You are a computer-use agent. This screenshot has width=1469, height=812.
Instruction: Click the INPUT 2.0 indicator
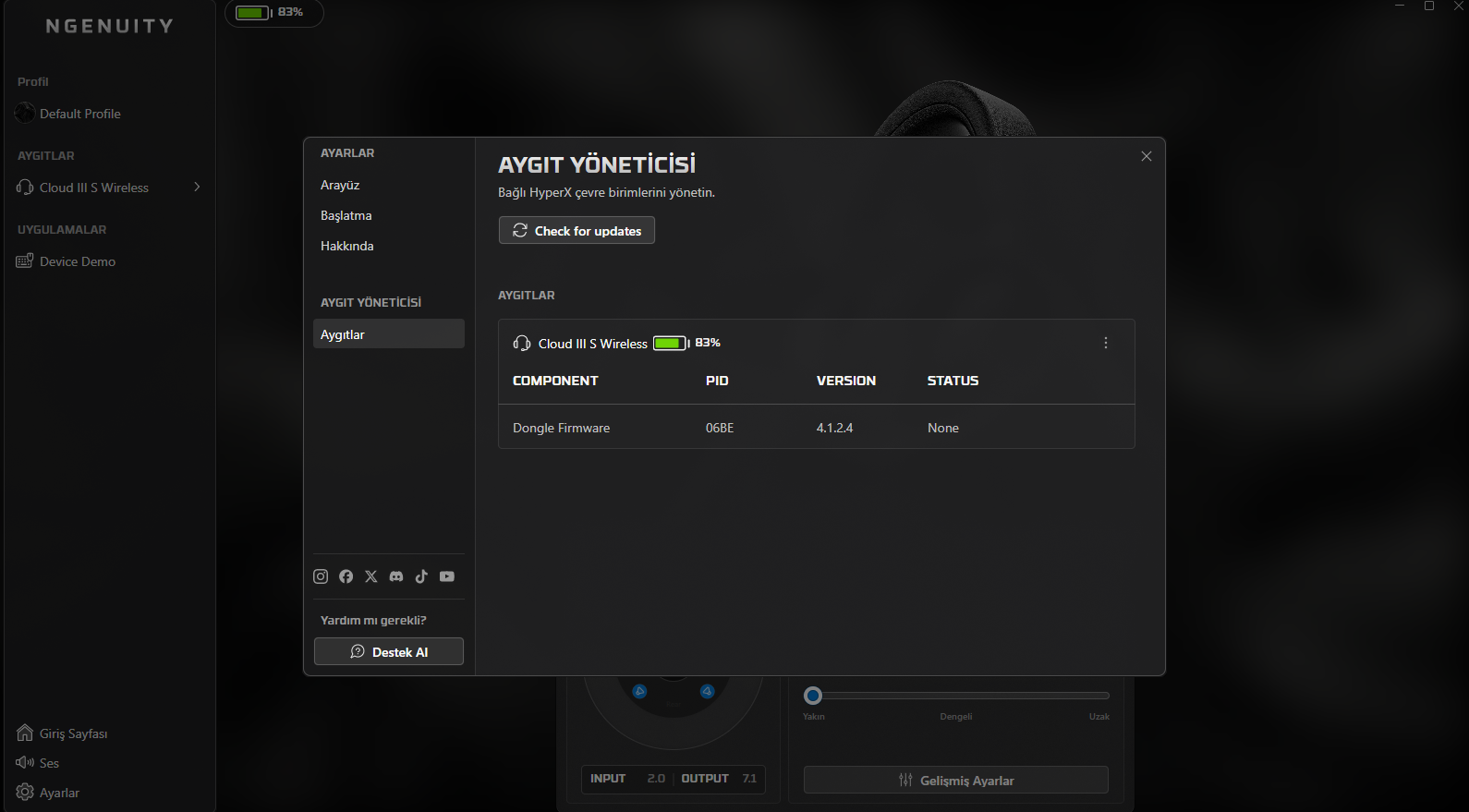(627, 779)
